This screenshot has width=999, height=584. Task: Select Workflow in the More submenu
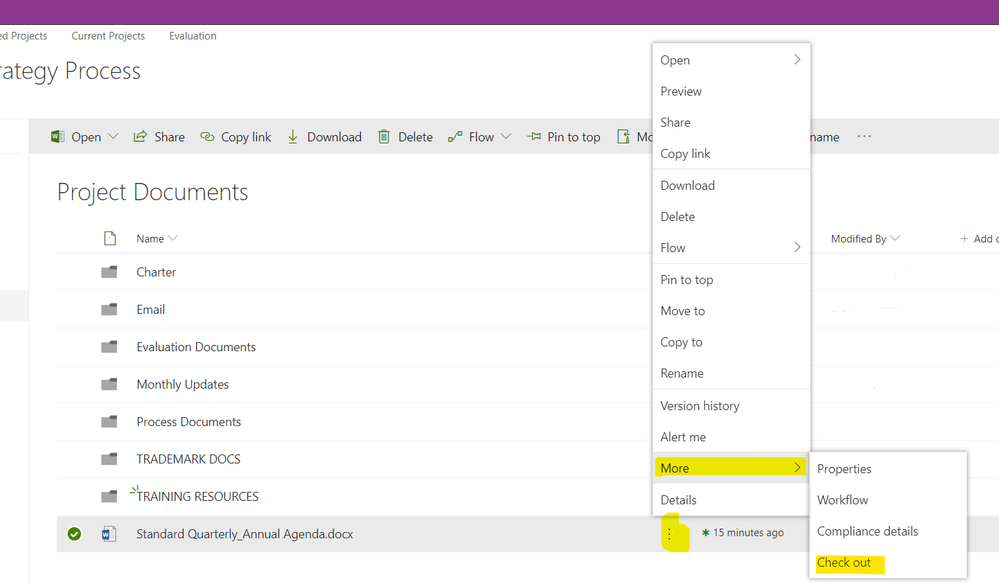coord(842,500)
